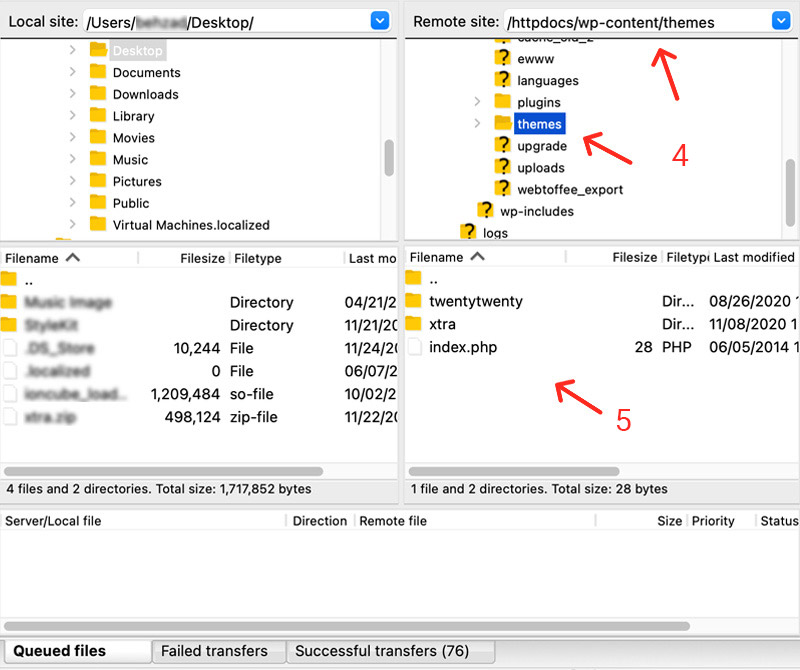Click the unknown-folder icon next to wp-includes
Screen dimensions: 800x670
pos(486,211)
